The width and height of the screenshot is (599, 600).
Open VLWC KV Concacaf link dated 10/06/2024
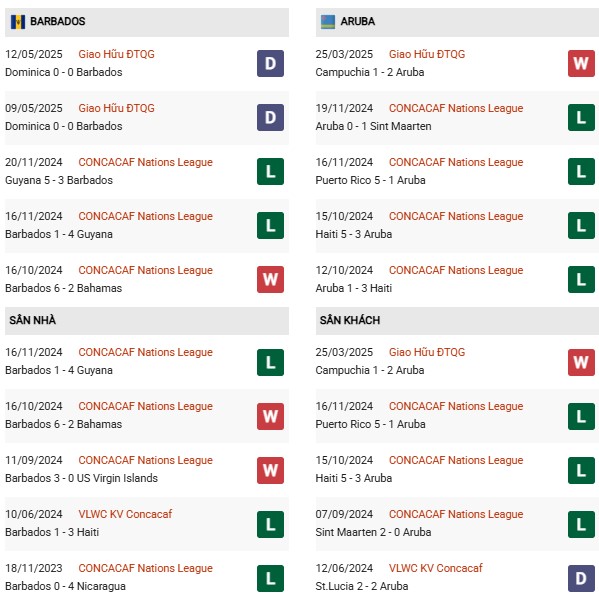(x=125, y=514)
